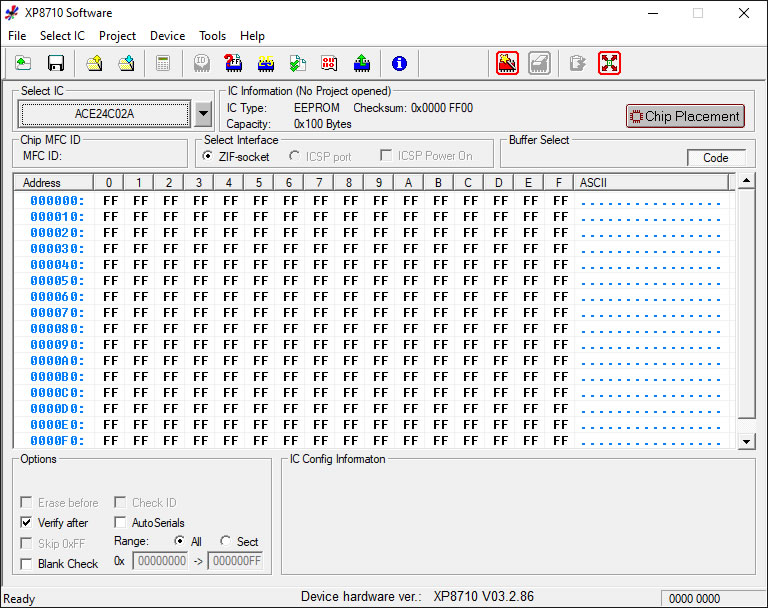Open the Device menu
The width and height of the screenshot is (768, 608).
click(167, 36)
